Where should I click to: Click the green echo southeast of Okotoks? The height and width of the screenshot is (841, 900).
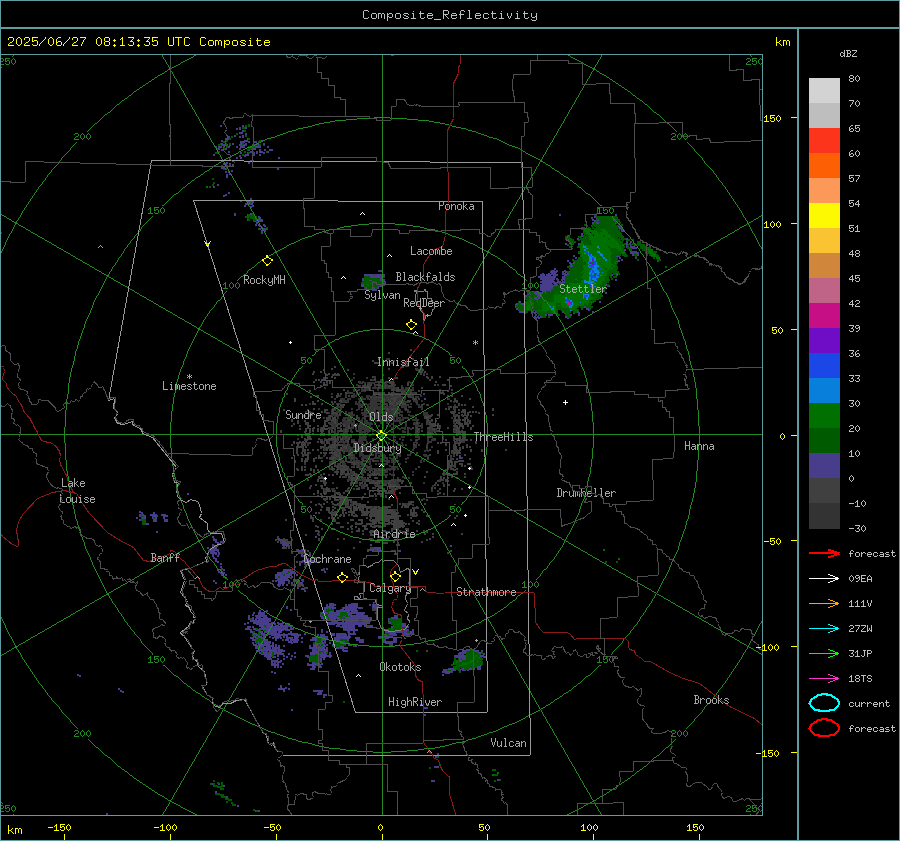[468, 660]
